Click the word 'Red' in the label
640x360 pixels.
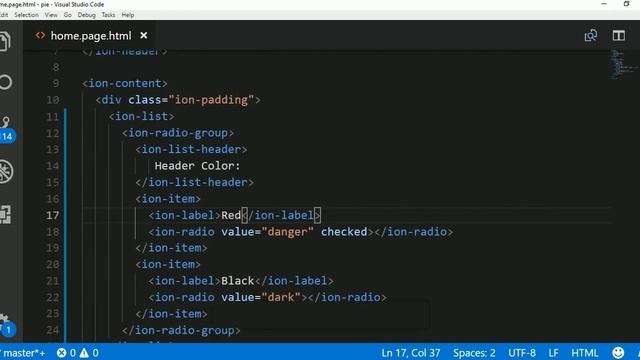click(231, 215)
